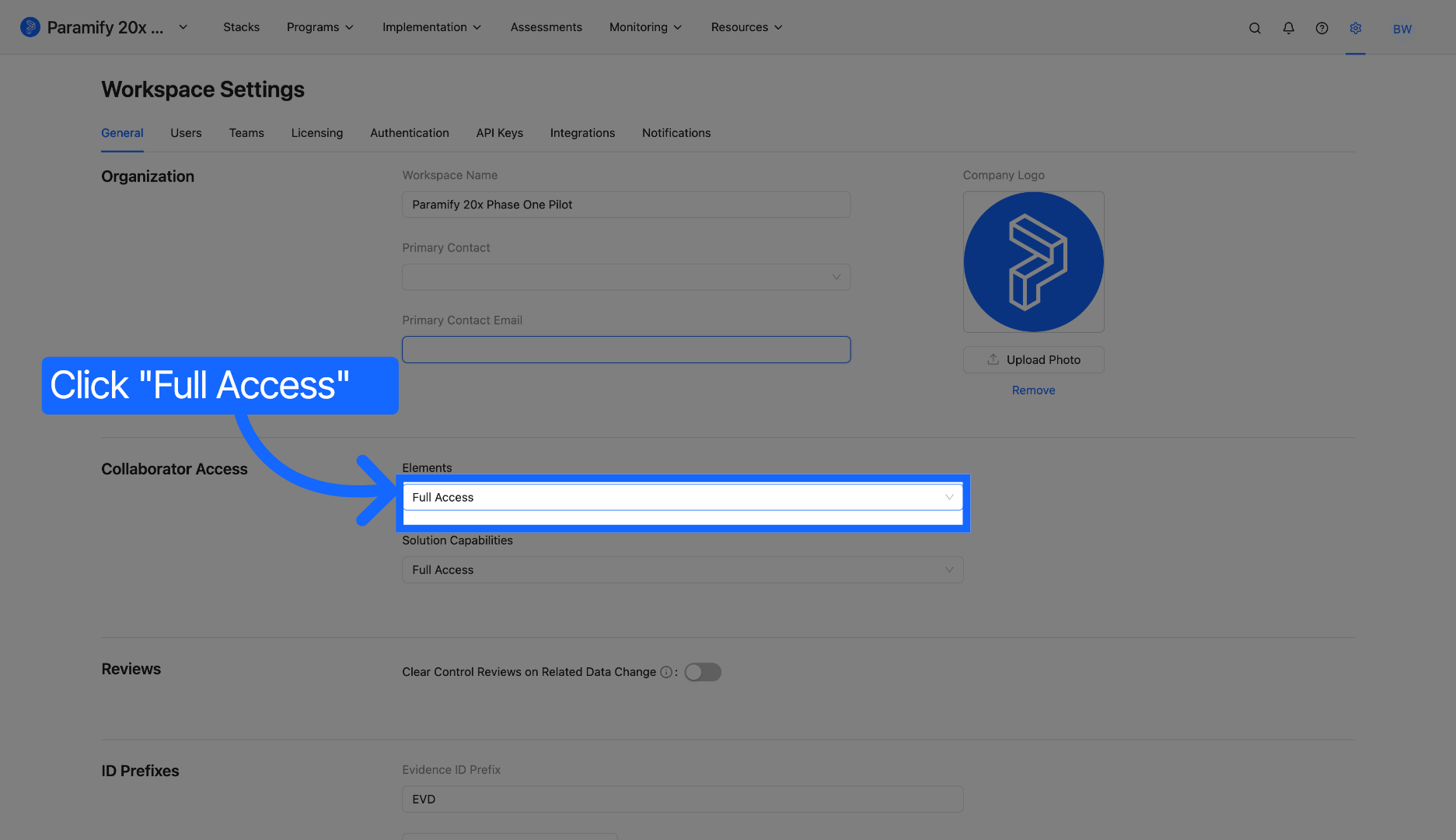This screenshot has height=840, width=1456.
Task: Open the notifications bell icon
Action: [1288, 28]
